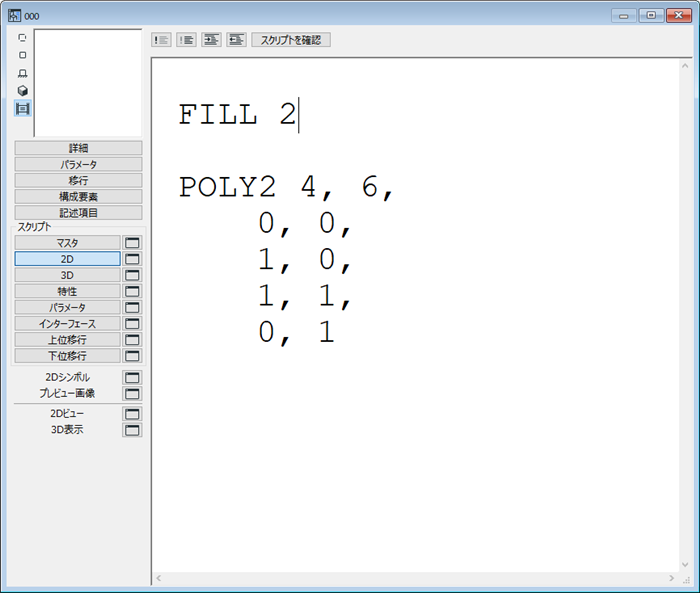This screenshot has height=593, width=700.
Task: Place cursor on the FILL 2 line
Action: click(238, 115)
